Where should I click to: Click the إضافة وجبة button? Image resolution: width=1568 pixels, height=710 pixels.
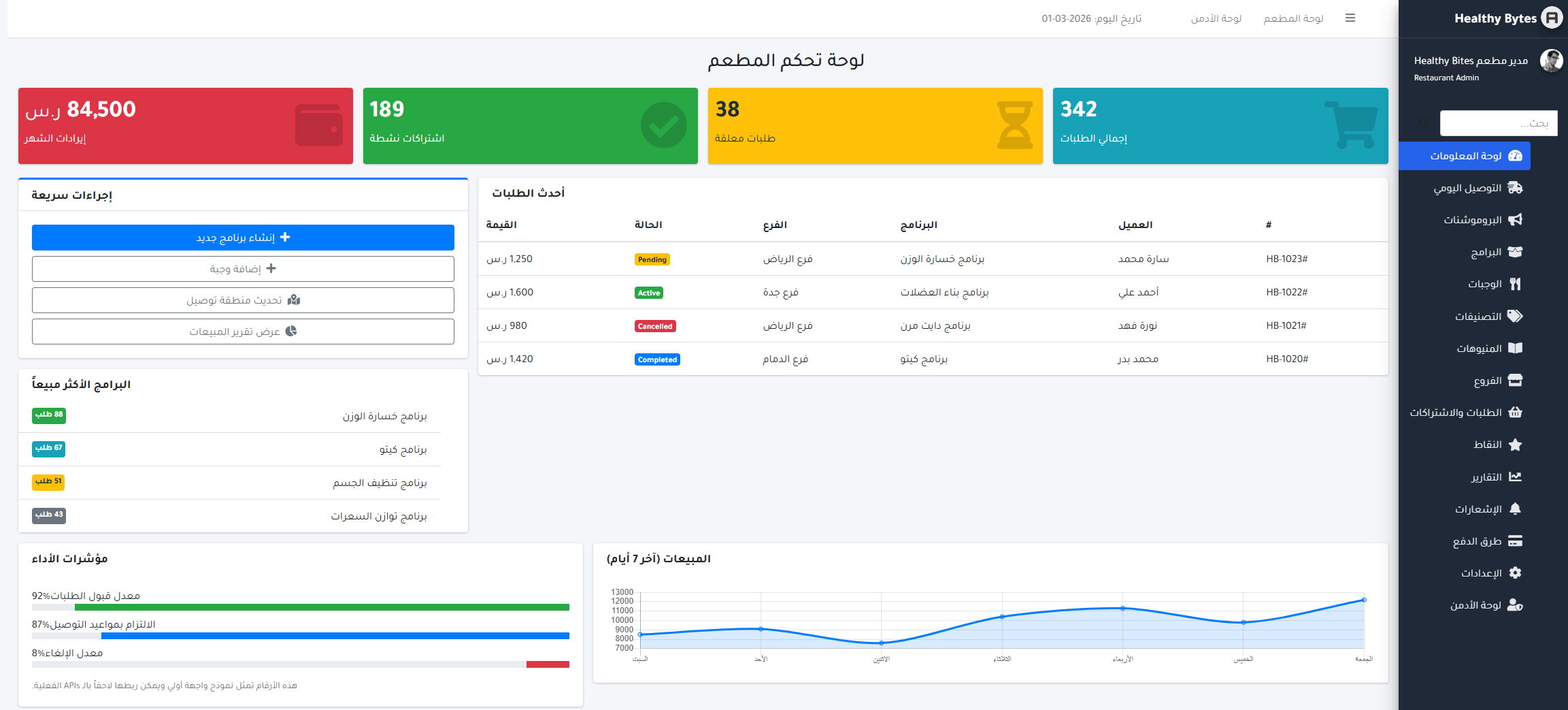[243, 269]
